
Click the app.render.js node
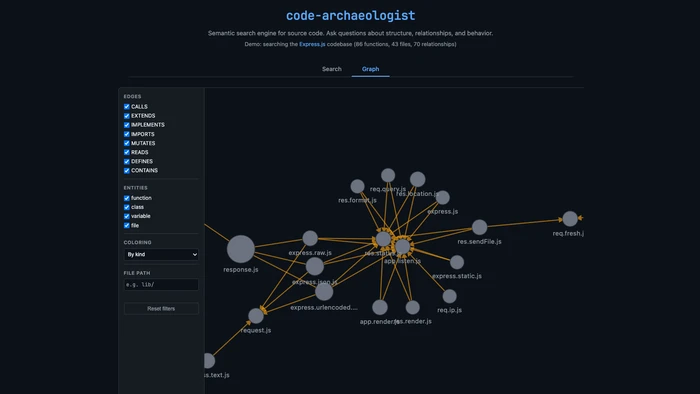[380, 307]
